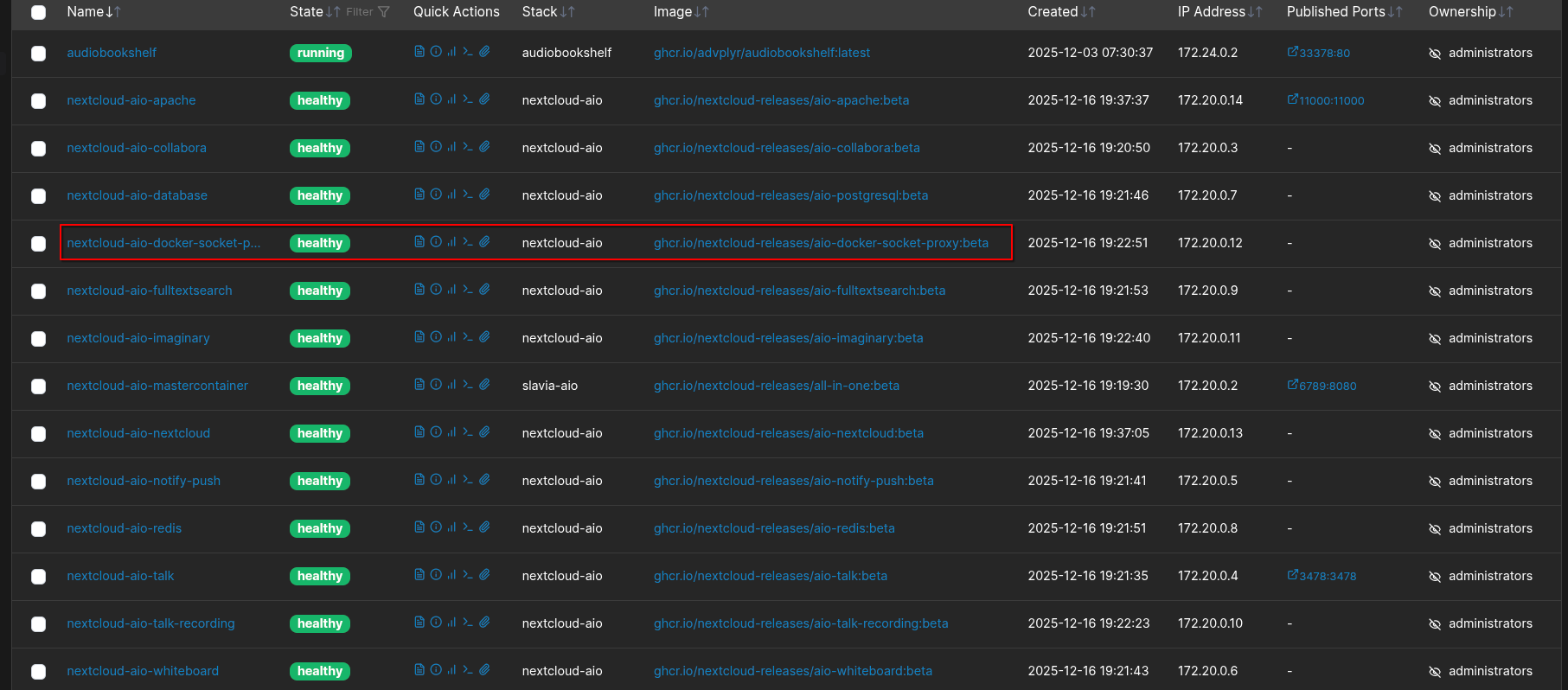Inspect the nextcloud-aio-apache container

(x=436, y=99)
